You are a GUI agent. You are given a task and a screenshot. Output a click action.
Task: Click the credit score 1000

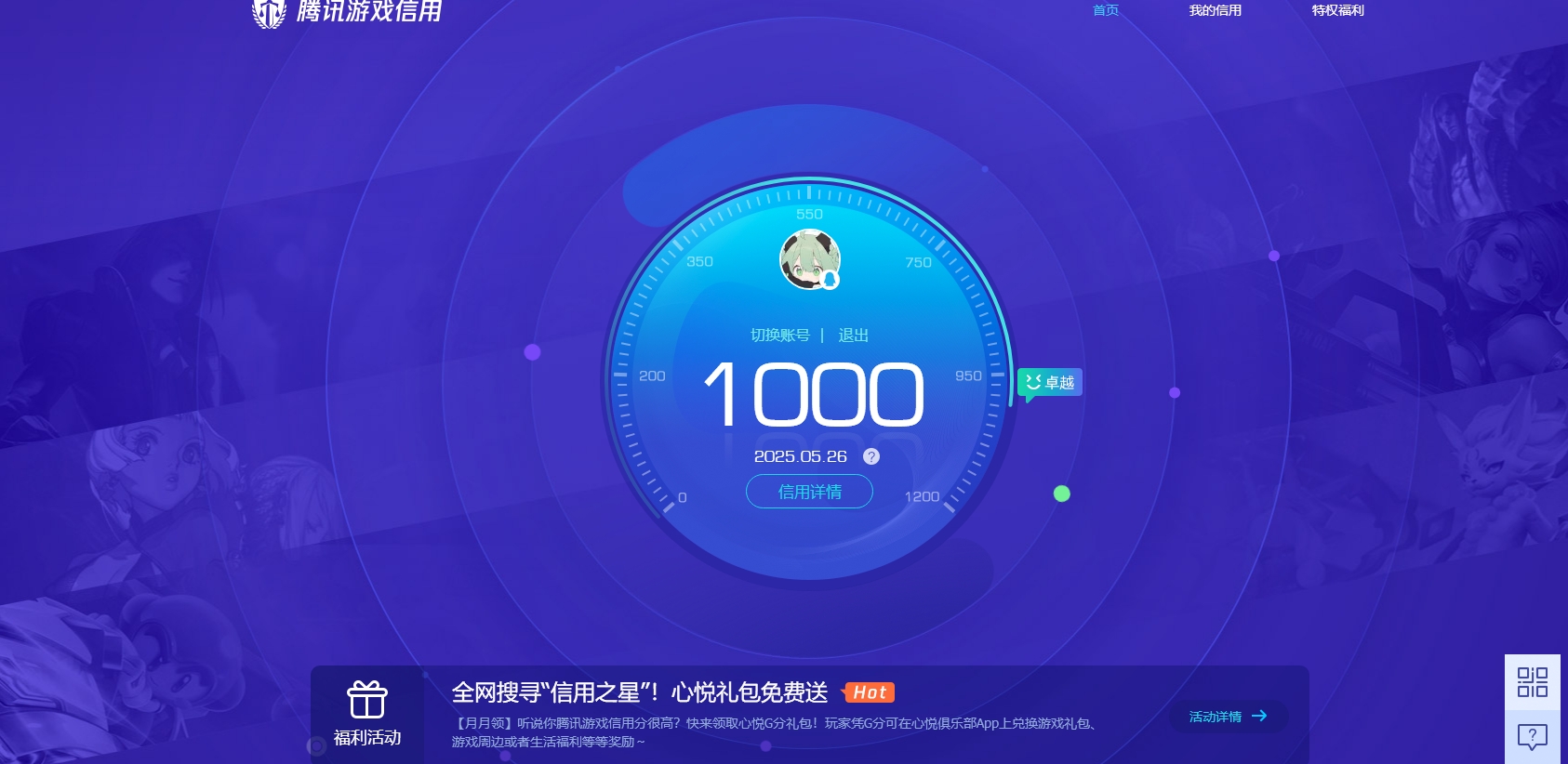(x=814, y=395)
